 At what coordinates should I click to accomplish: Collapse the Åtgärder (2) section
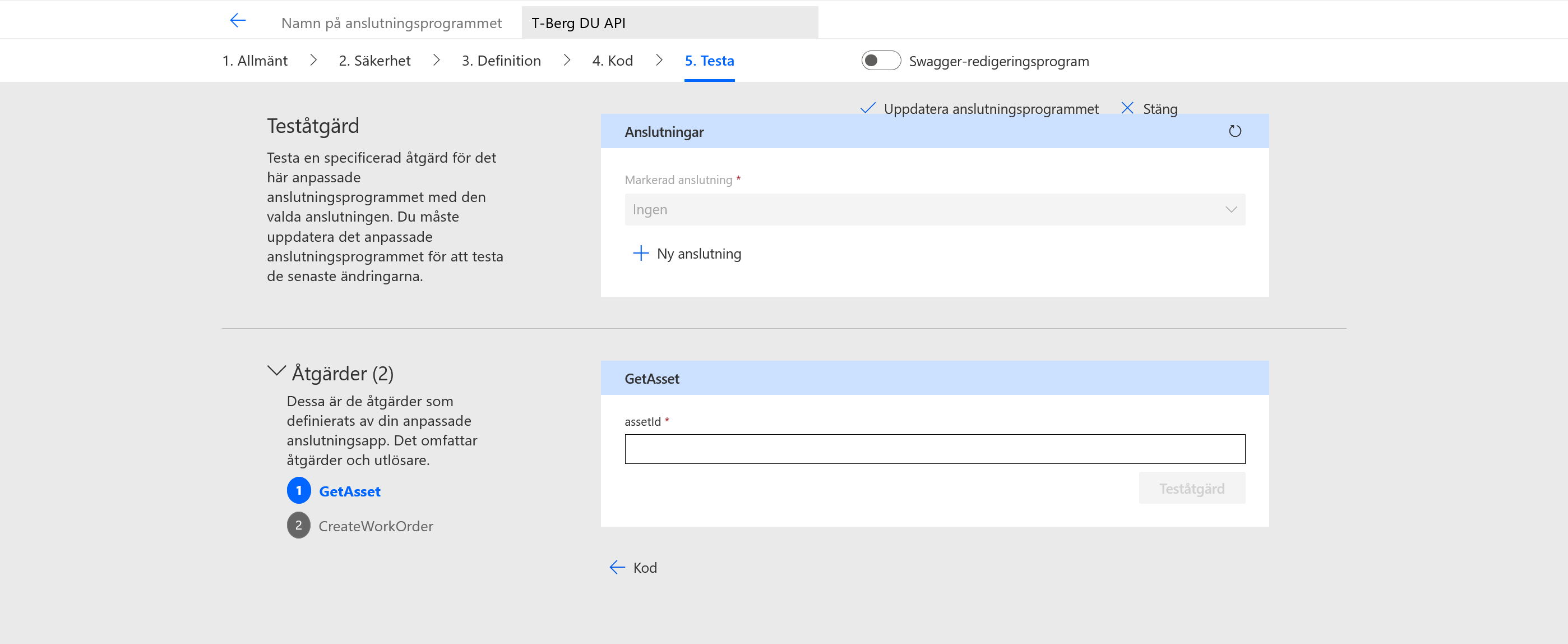coord(276,371)
